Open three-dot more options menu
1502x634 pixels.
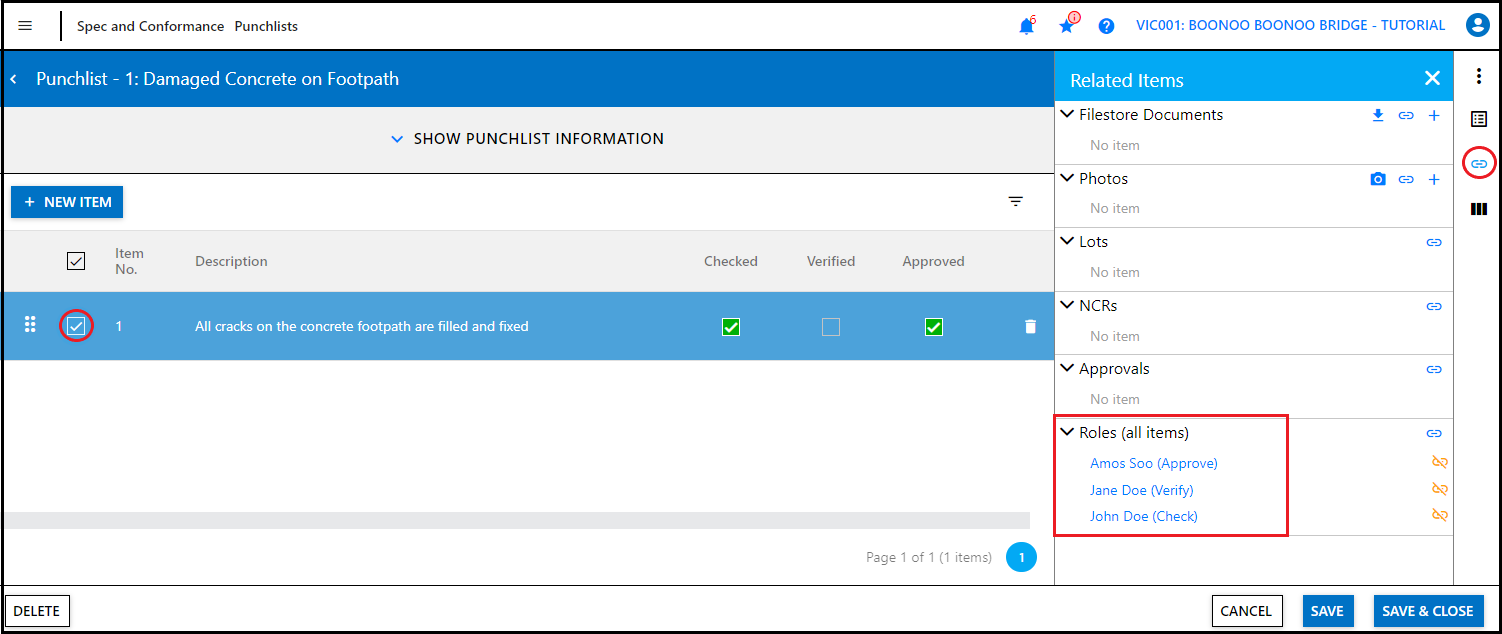[1479, 76]
